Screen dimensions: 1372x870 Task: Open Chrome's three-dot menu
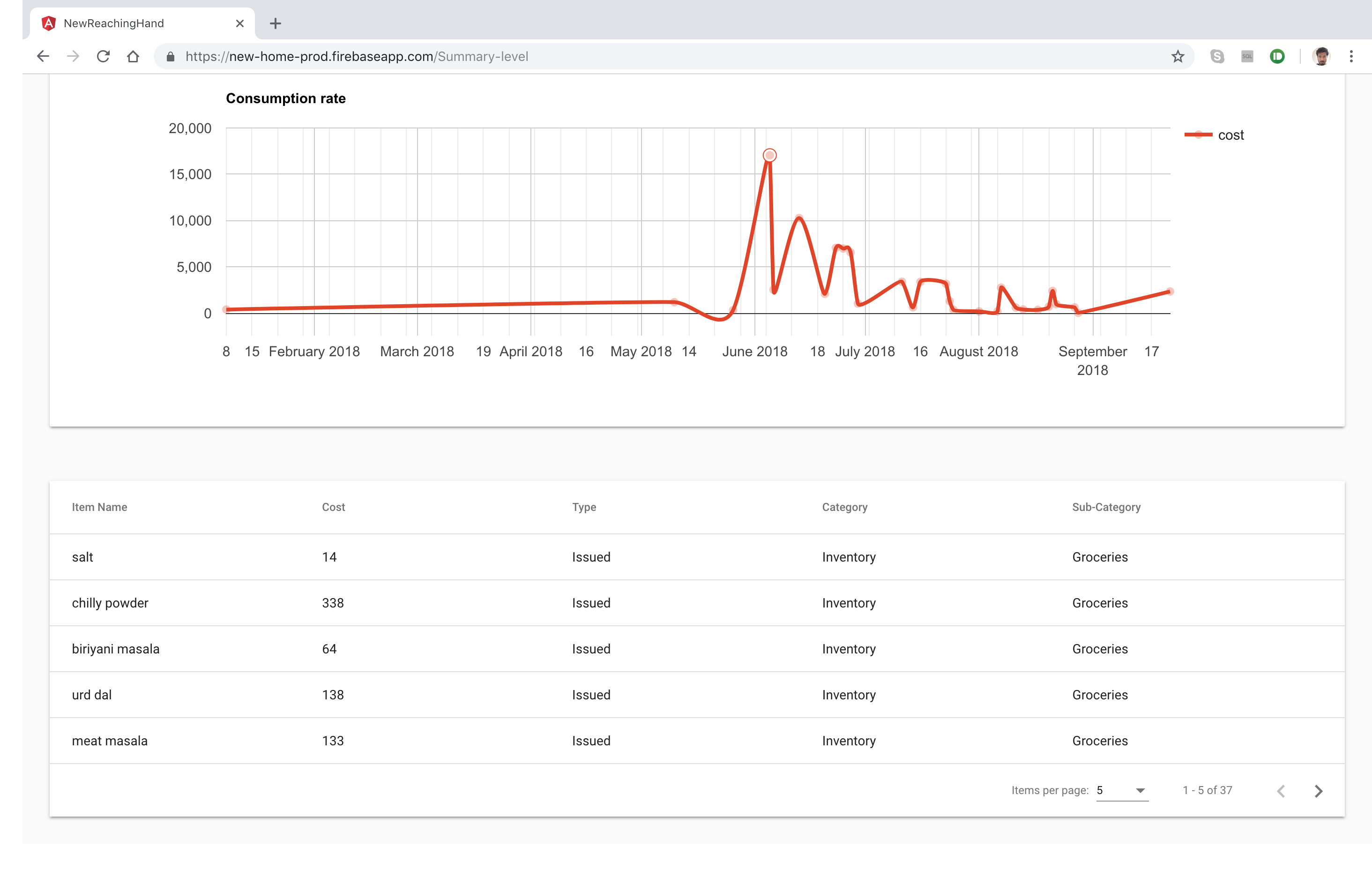pyautogui.click(x=1351, y=56)
